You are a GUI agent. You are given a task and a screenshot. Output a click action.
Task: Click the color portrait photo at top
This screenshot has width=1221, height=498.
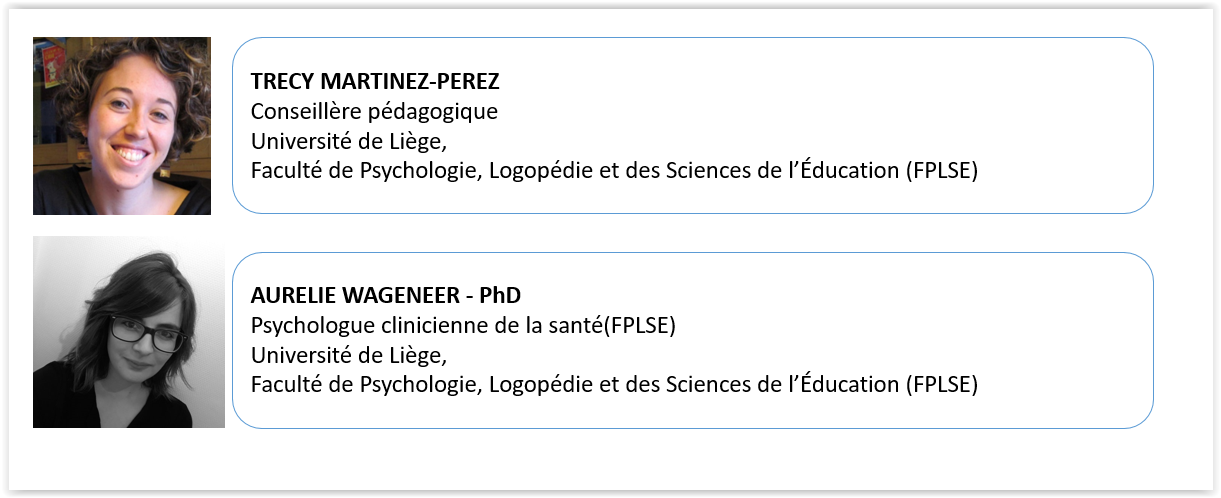coord(122,126)
